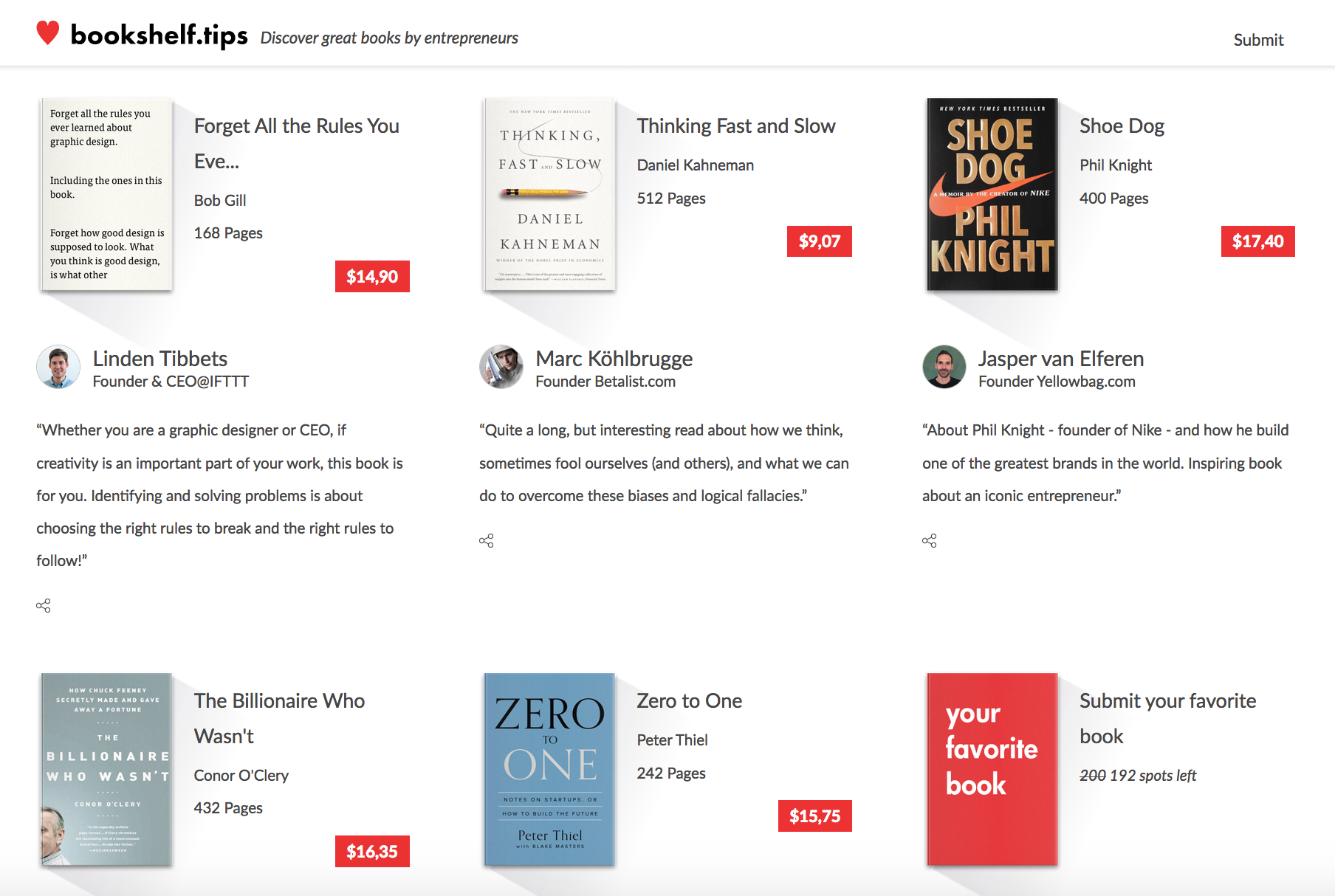
Task: Select the $9,07 price tag
Action: click(x=820, y=241)
